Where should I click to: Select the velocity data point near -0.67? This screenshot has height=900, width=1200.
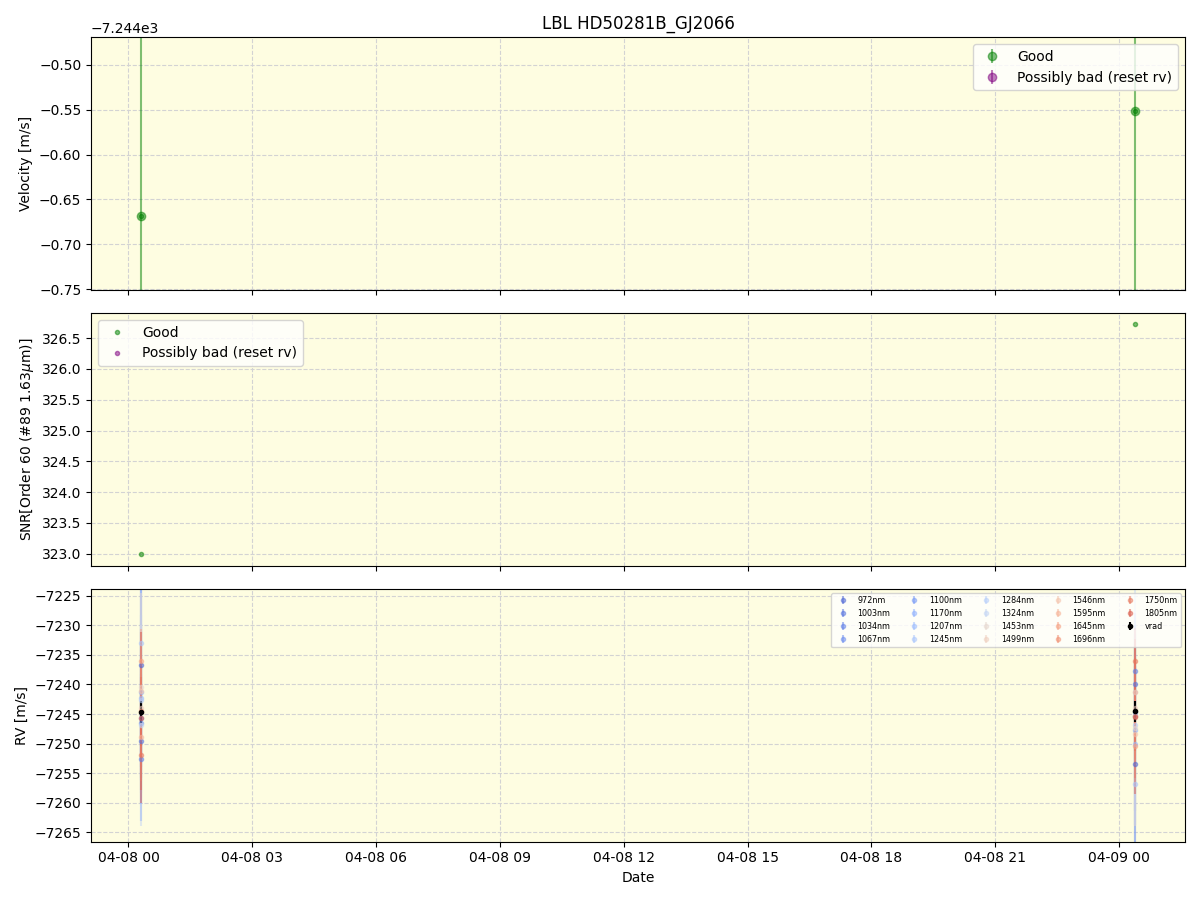141,216
